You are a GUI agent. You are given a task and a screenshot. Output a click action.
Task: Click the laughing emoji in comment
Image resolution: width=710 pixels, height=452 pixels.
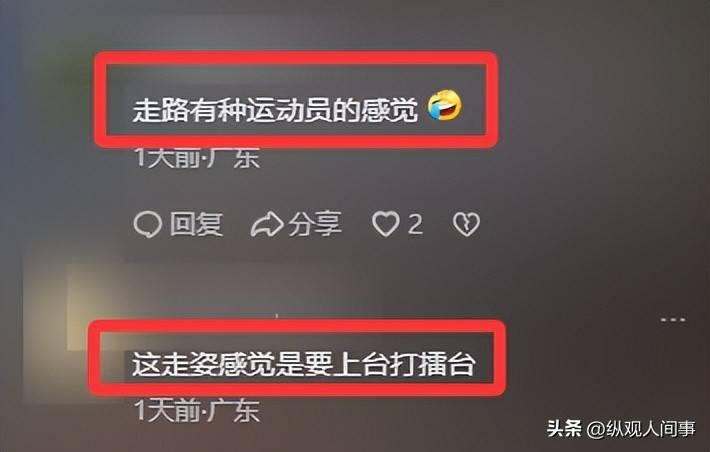[x=445, y=106]
